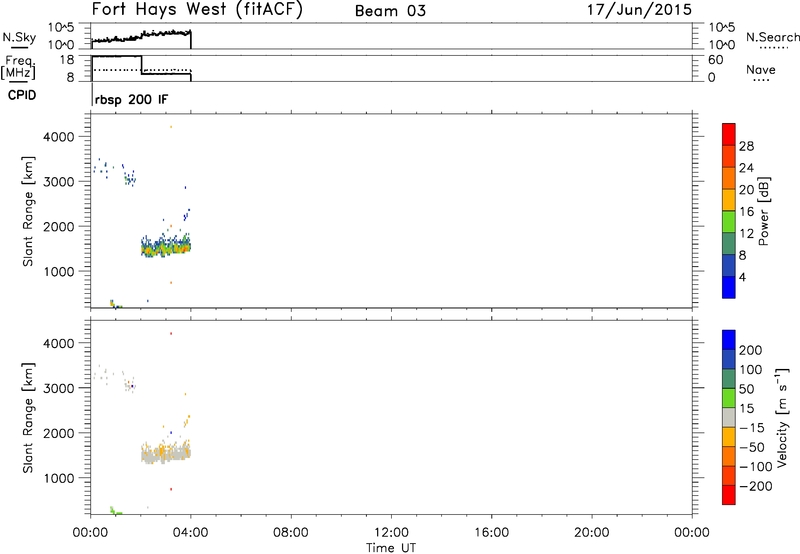Click the red top of power colorbar
Screen dimensions: 800x554
coord(729,134)
